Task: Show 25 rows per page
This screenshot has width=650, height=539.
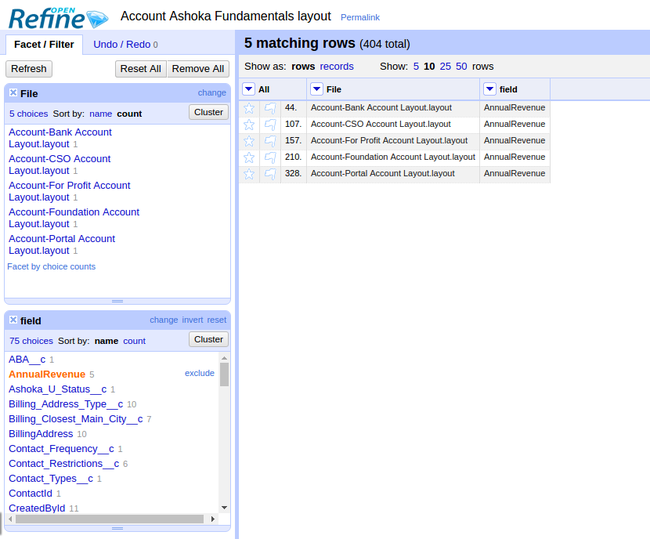Action: [x=446, y=66]
